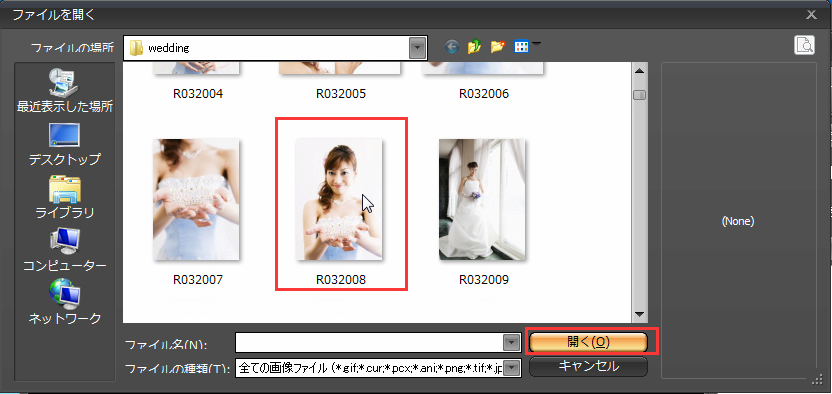Open ネットワーク in the sidebar
832x394 pixels.
(65, 303)
